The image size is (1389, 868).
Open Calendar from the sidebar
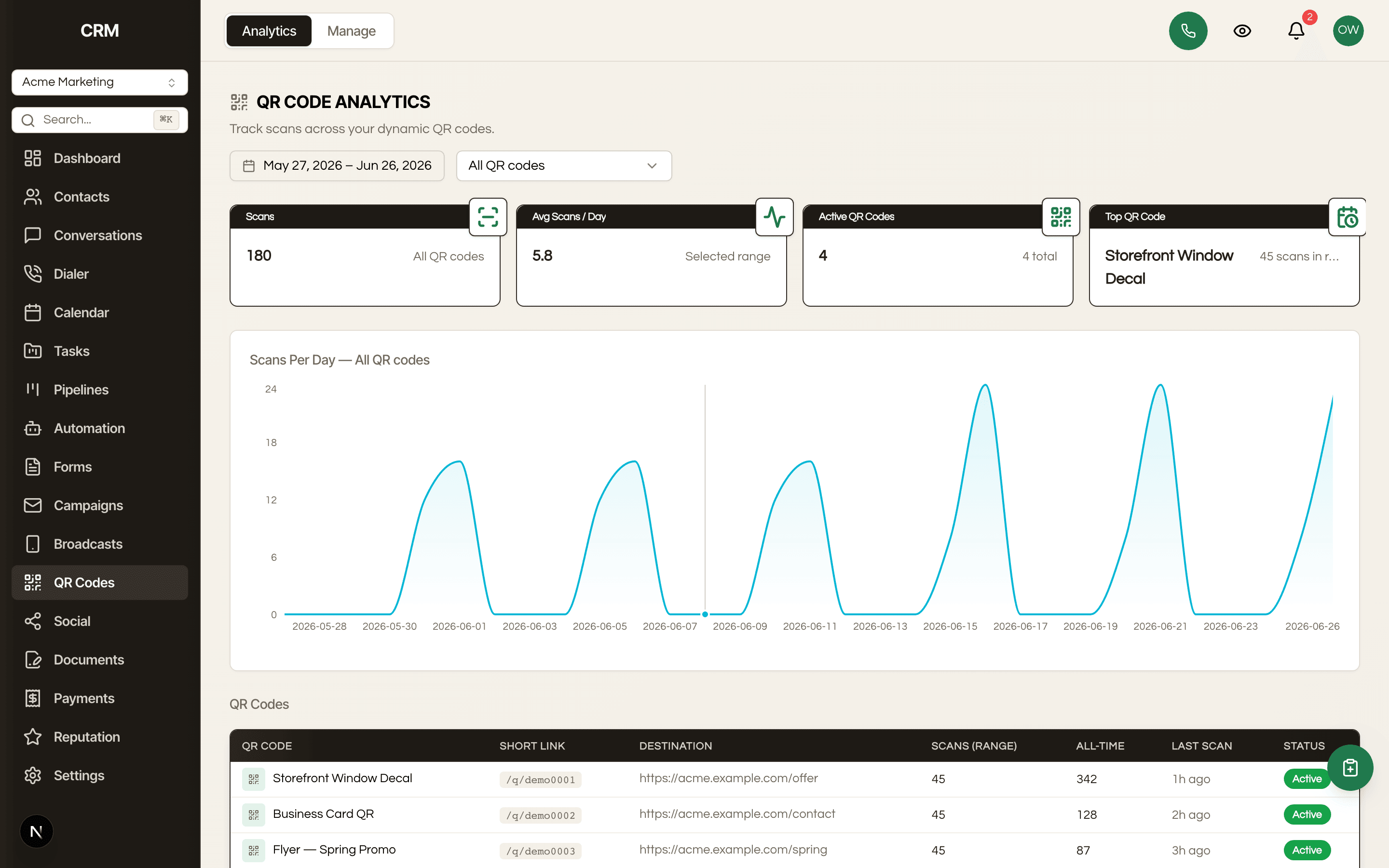pos(99,312)
